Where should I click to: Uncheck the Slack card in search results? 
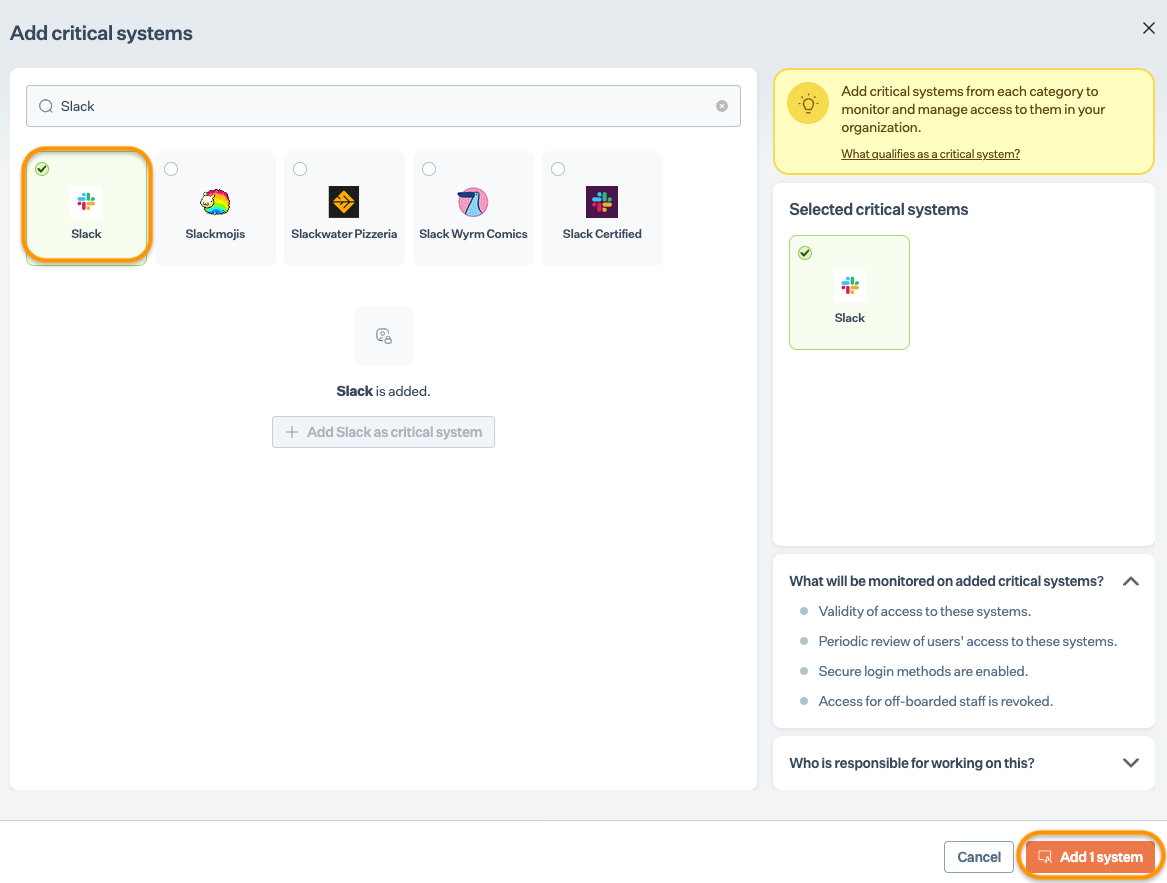pyautogui.click(x=42, y=169)
